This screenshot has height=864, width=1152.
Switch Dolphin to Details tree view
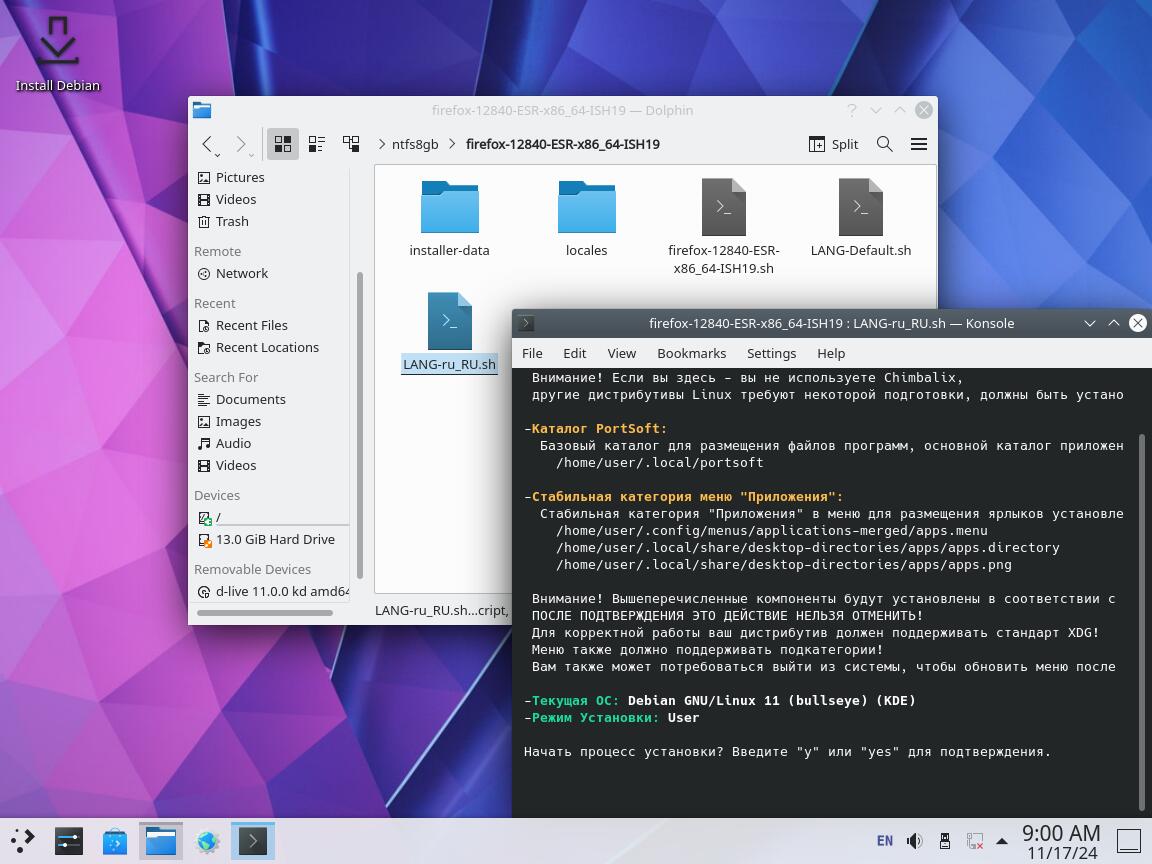(x=351, y=144)
